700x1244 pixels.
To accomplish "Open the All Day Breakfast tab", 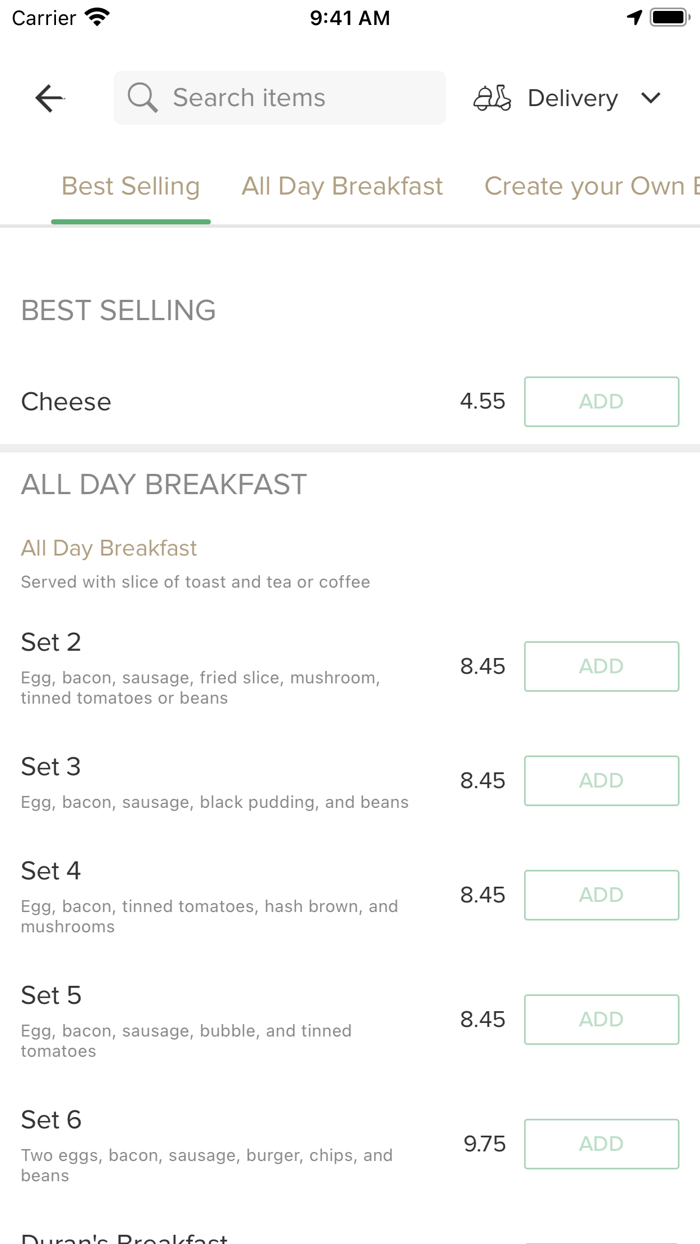I will click(x=342, y=187).
